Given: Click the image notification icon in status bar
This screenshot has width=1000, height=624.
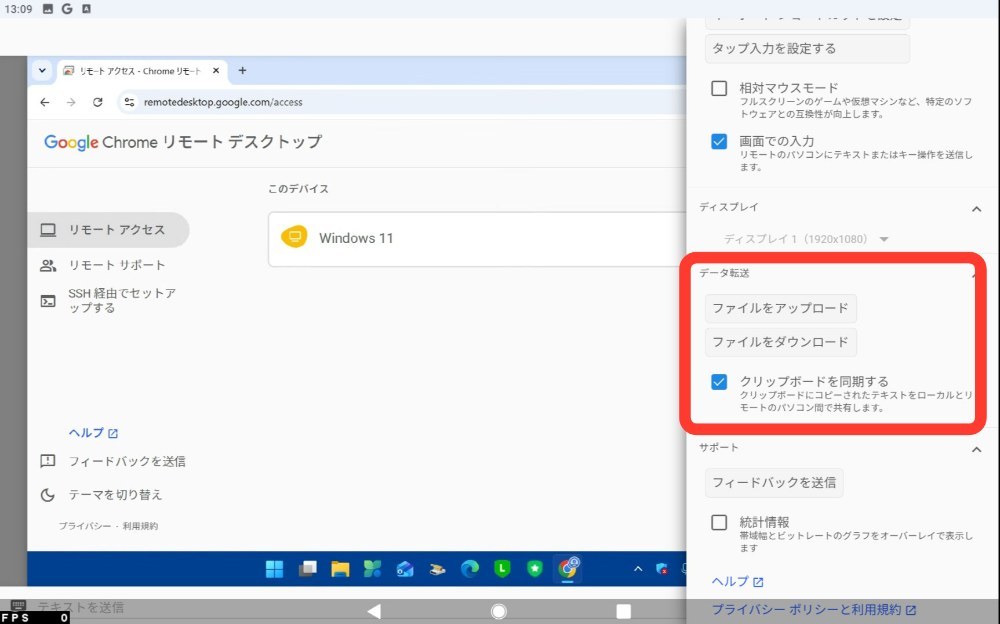Looking at the screenshot, I should pyautogui.click(x=48, y=9).
